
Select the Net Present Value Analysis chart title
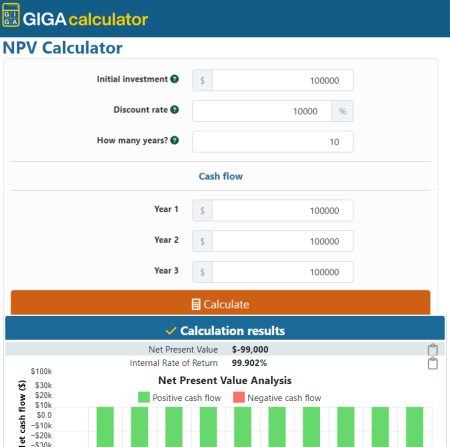(x=225, y=380)
